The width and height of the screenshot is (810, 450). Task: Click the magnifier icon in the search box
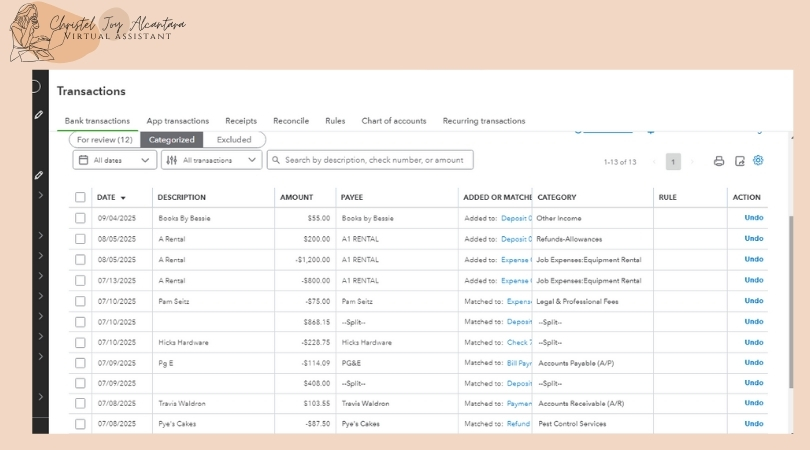tap(276, 160)
